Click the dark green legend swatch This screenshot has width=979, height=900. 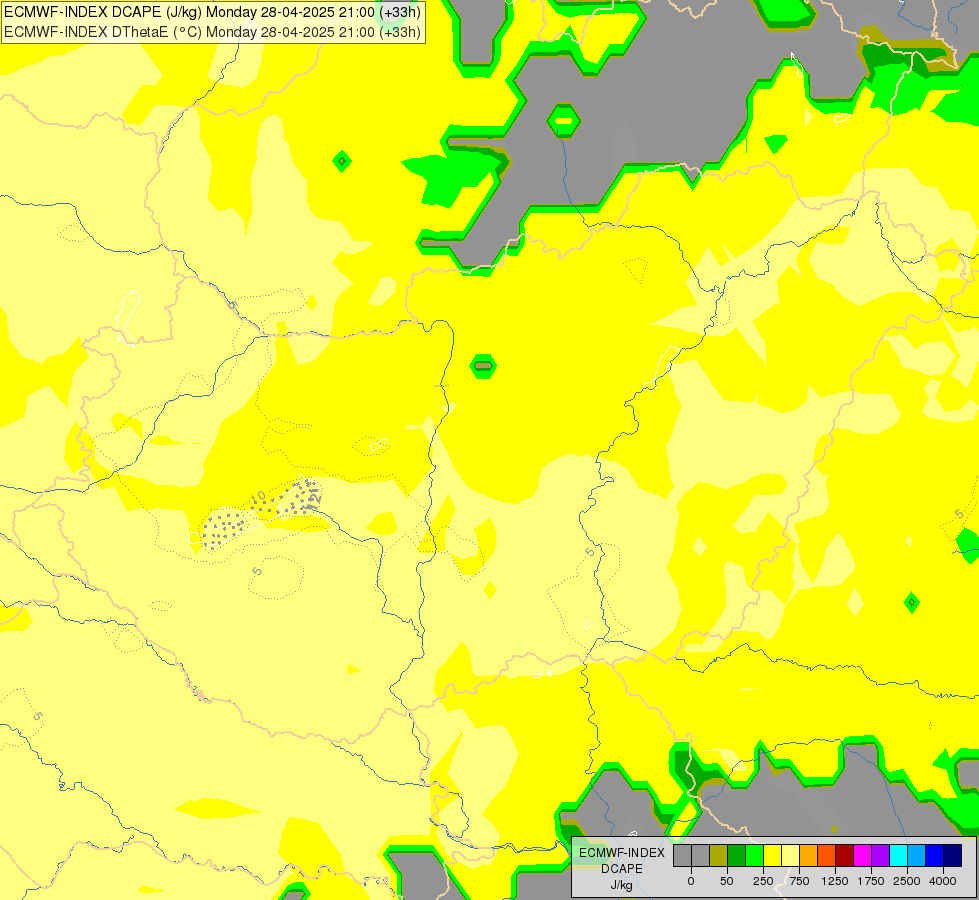737,856
